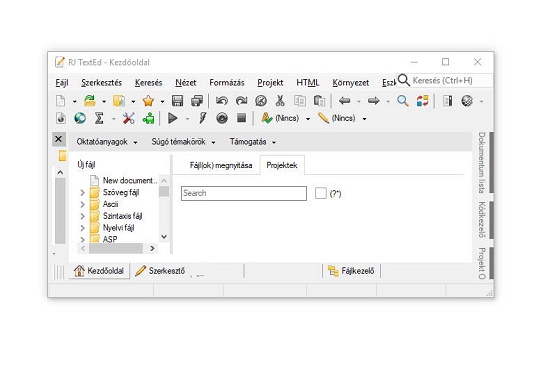This screenshot has width=550, height=382.
Task: Click the tree horizontal scroll-right arrow
Action: (152, 248)
